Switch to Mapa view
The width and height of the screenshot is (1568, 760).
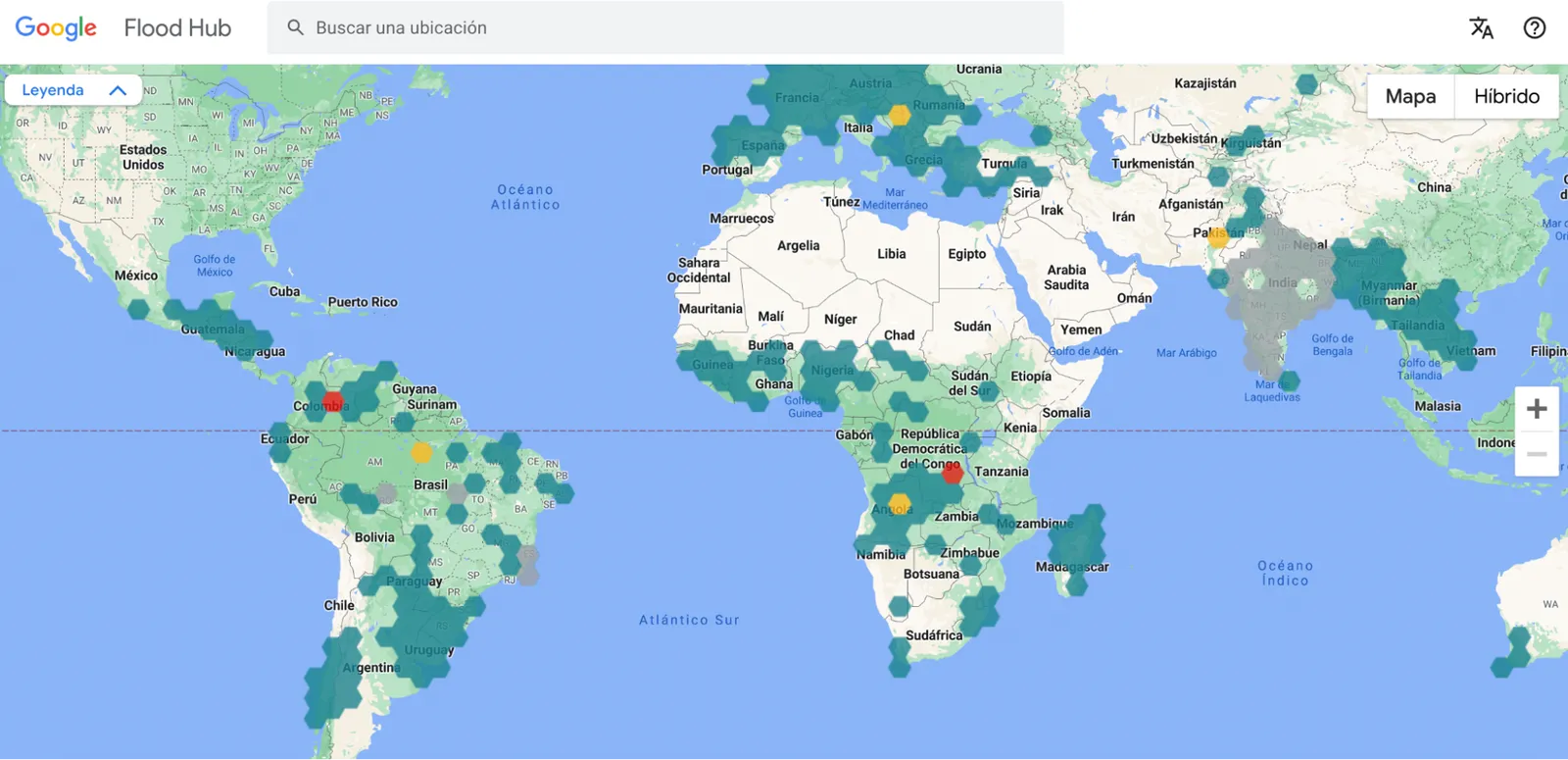1410,96
